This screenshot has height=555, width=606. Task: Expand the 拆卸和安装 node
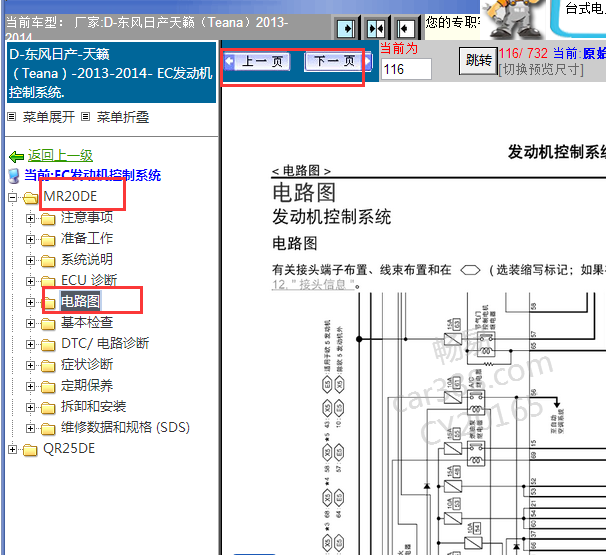pyautogui.click(x=31, y=407)
